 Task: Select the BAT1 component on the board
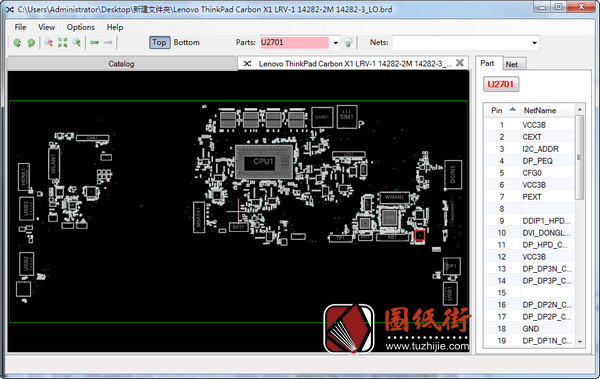(x=239, y=227)
